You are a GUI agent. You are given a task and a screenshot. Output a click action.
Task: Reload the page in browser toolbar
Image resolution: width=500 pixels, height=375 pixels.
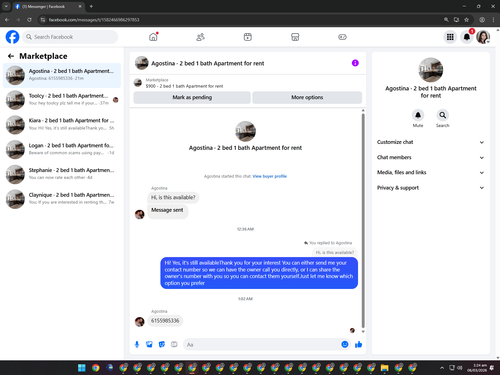pyautogui.click(x=29, y=20)
